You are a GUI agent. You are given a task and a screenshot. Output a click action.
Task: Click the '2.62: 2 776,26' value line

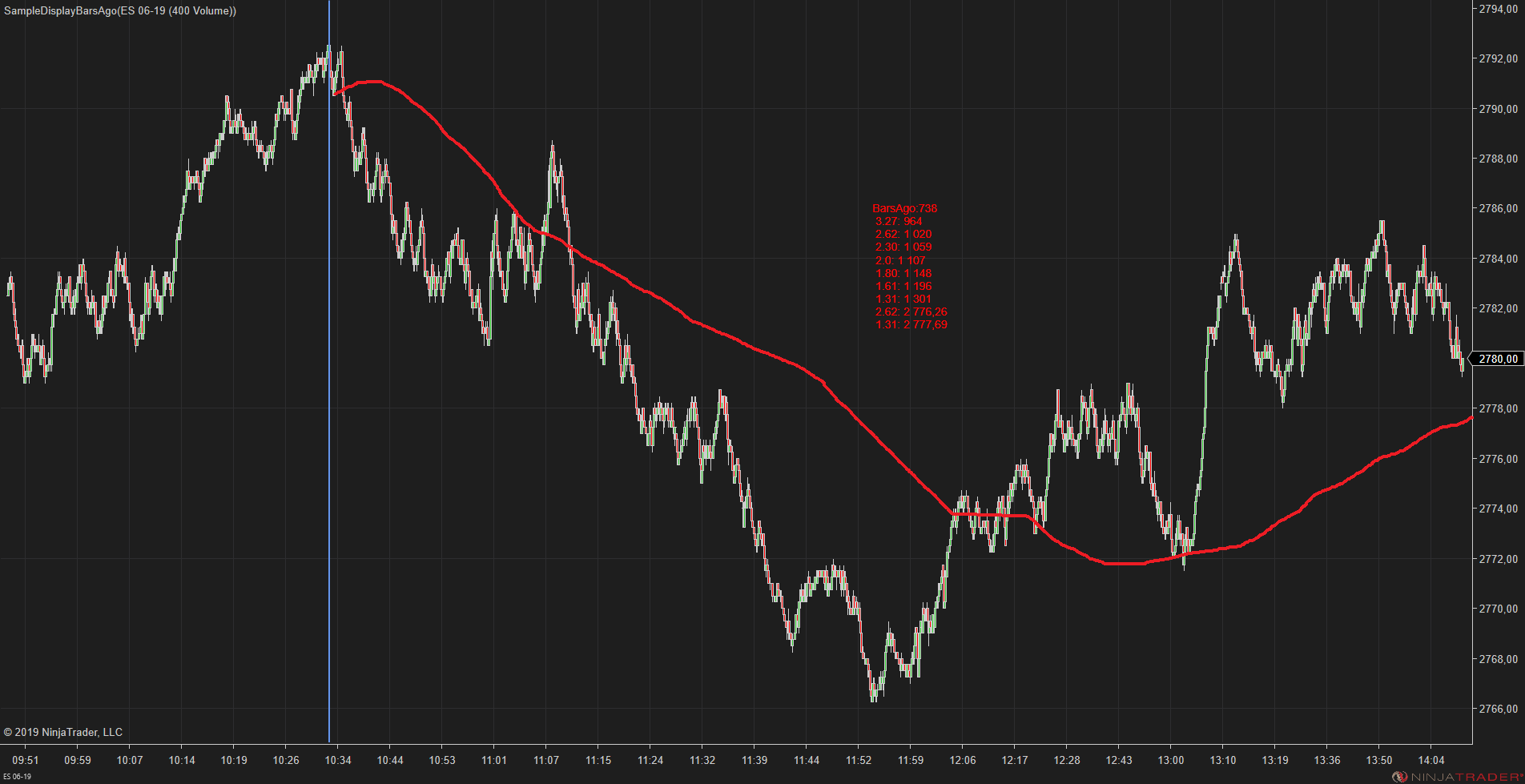pyautogui.click(x=911, y=312)
